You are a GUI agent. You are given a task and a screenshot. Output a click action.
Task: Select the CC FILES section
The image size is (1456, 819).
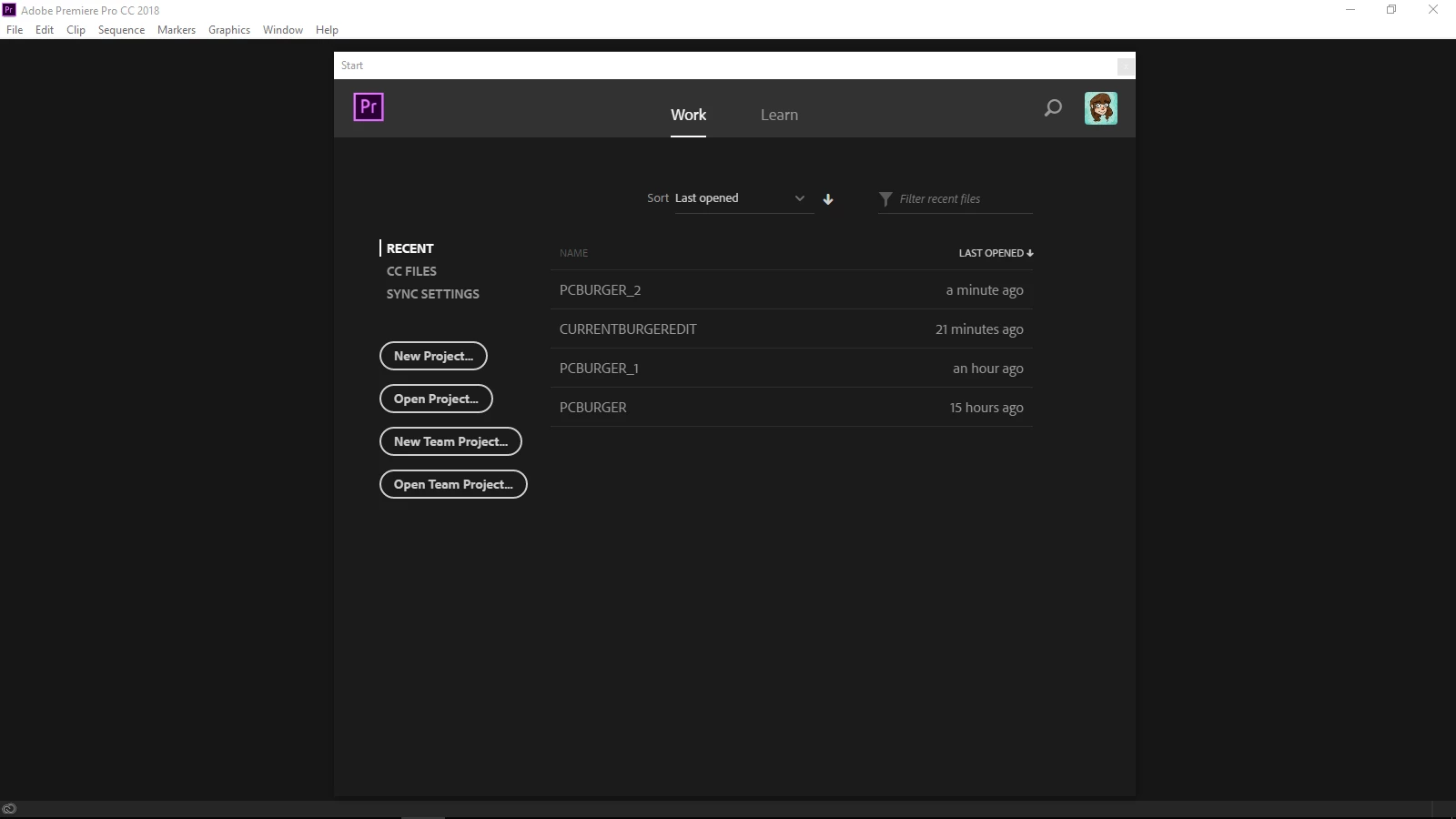411,271
